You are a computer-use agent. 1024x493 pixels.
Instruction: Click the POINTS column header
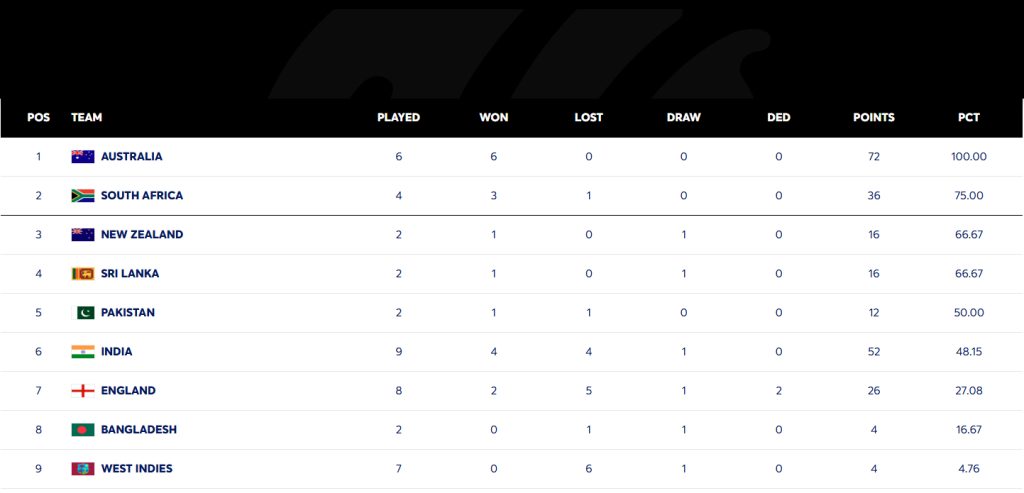coord(874,118)
